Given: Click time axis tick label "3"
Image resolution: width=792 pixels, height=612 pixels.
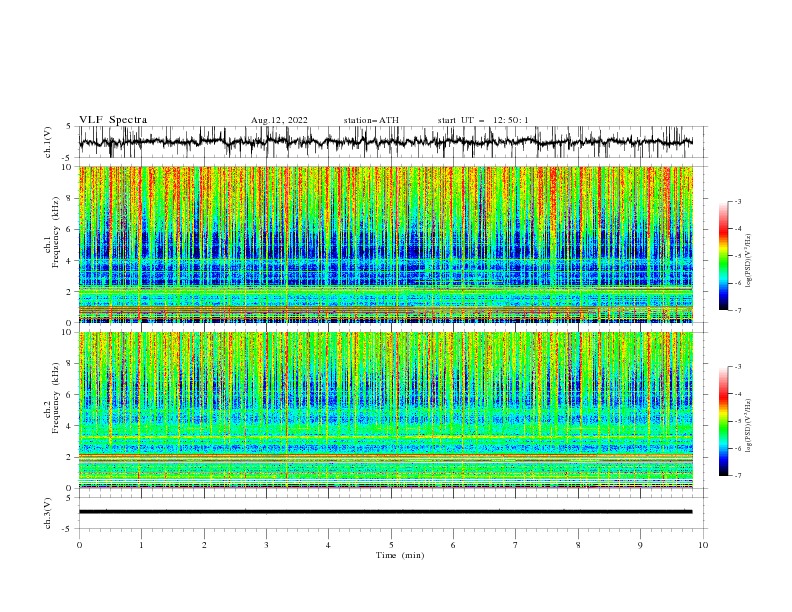Looking at the screenshot, I should [x=266, y=545].
